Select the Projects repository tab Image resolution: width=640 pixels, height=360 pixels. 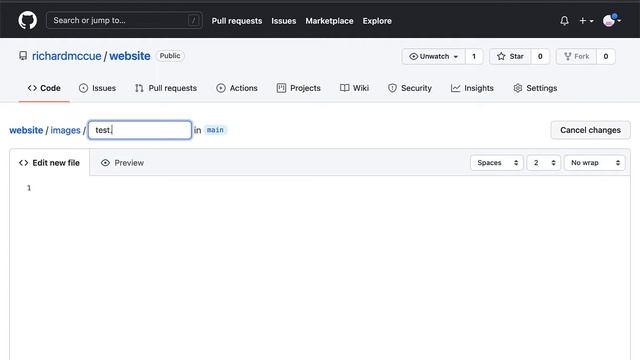pos(298,88)
